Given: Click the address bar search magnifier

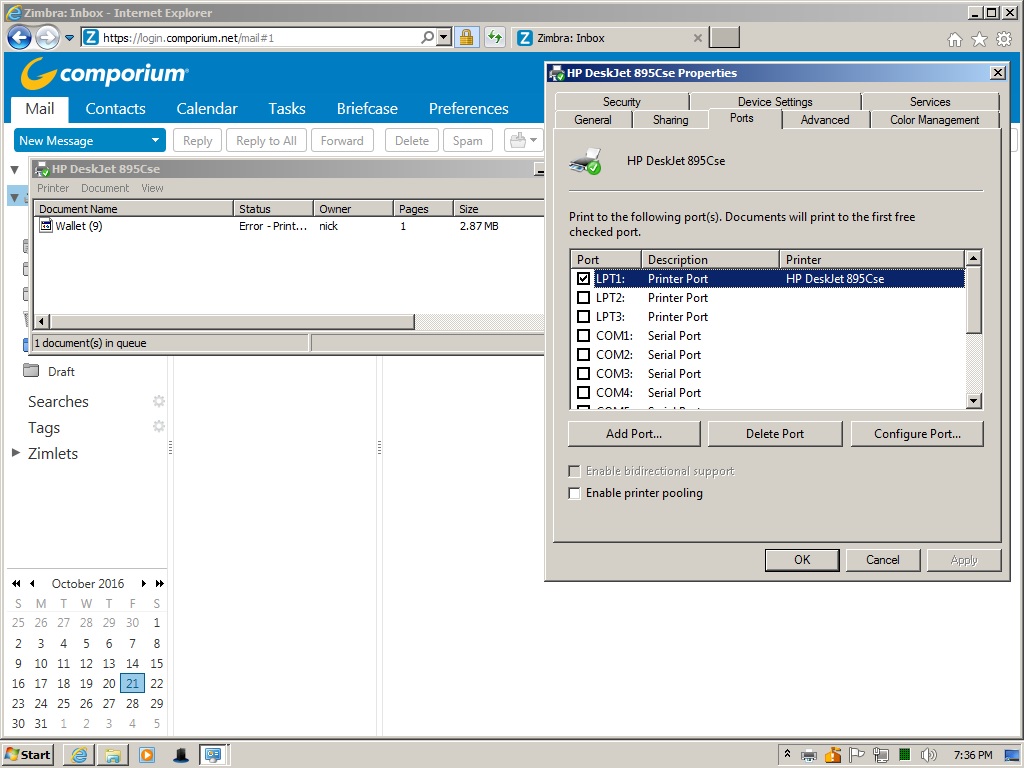Looking at the screenshot, I should click(427, 37).
